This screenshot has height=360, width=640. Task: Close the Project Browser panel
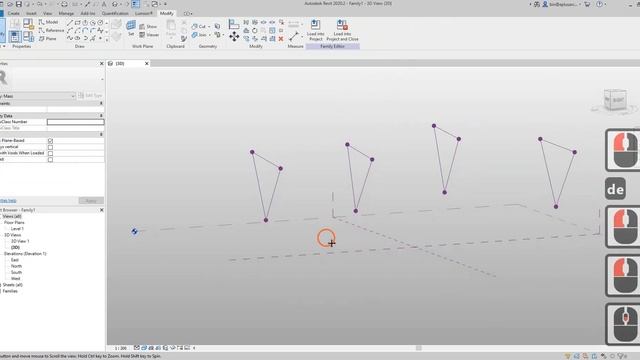pos(102,210)
